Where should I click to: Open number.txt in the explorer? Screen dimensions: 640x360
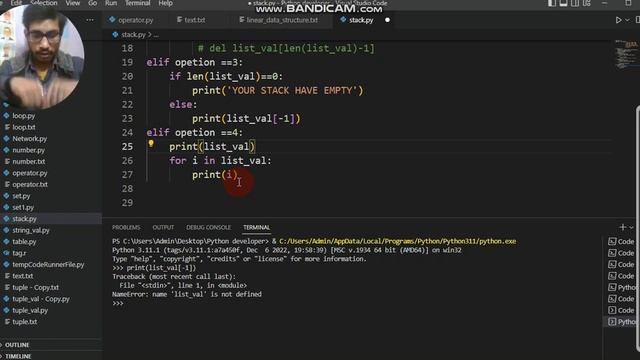pyautogui.click(x=29, y=161)
